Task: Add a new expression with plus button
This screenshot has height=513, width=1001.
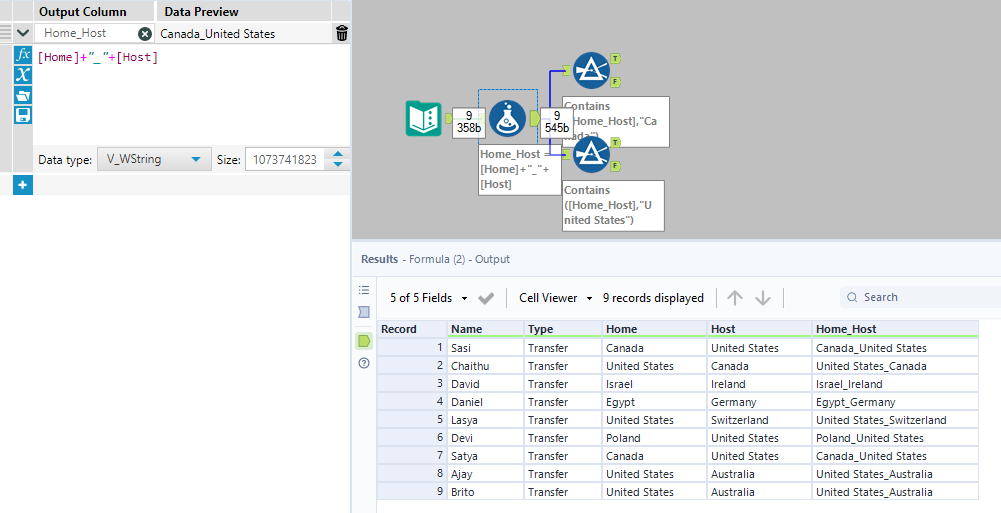Action: [x=23, y=185]
